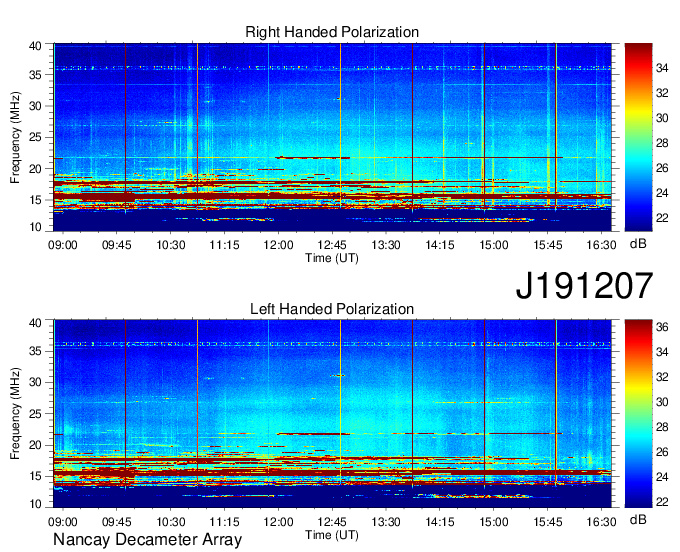Click the bottom plot's dB color bar
The image size is (680, 552).
[x=638, y=414]
